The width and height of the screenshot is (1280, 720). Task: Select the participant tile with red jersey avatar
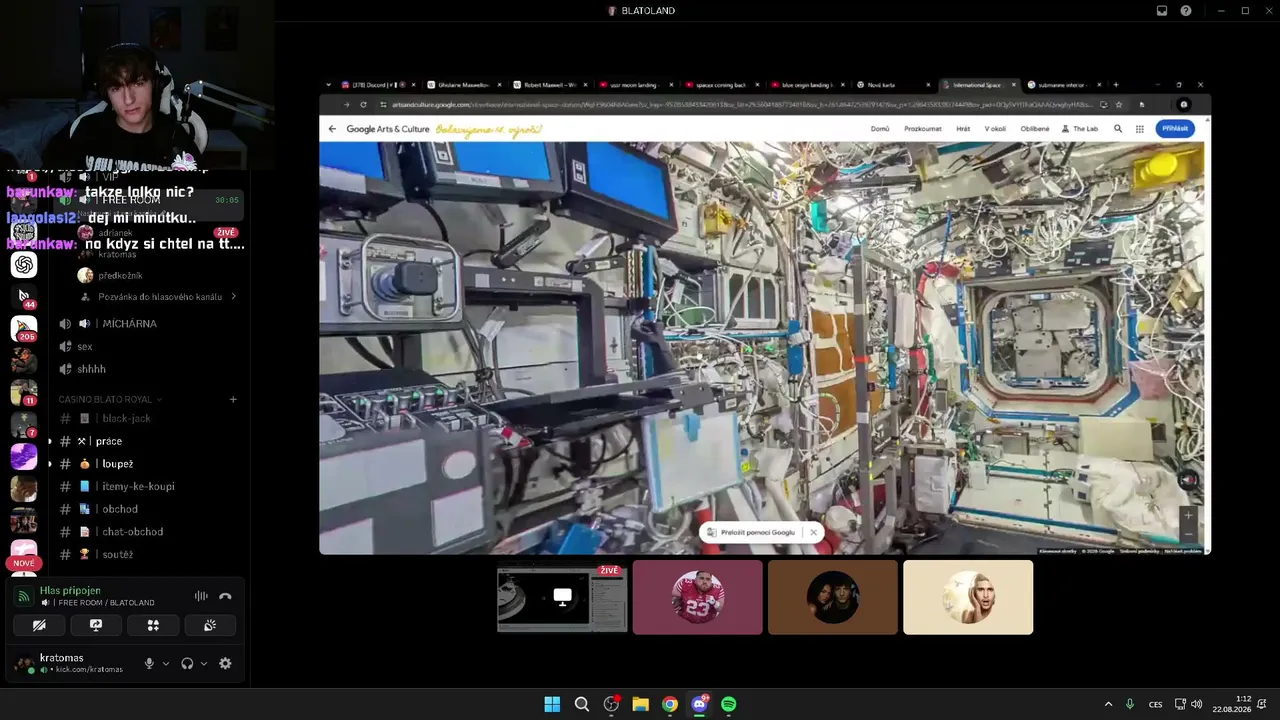pyautogui.click(x=698, y=597)
